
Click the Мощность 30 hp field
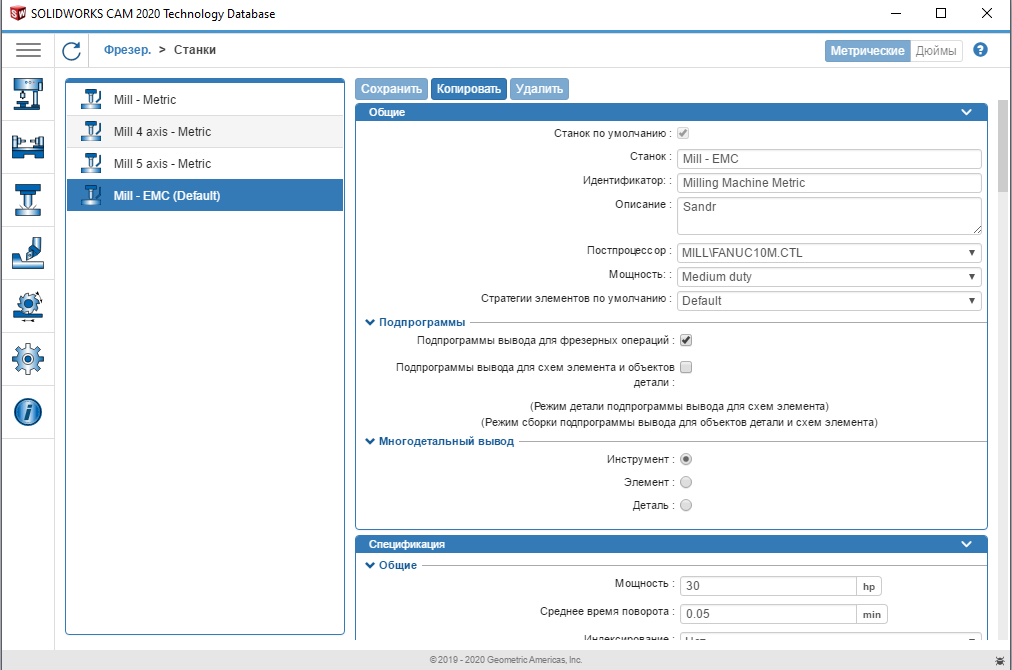point(768,585)
